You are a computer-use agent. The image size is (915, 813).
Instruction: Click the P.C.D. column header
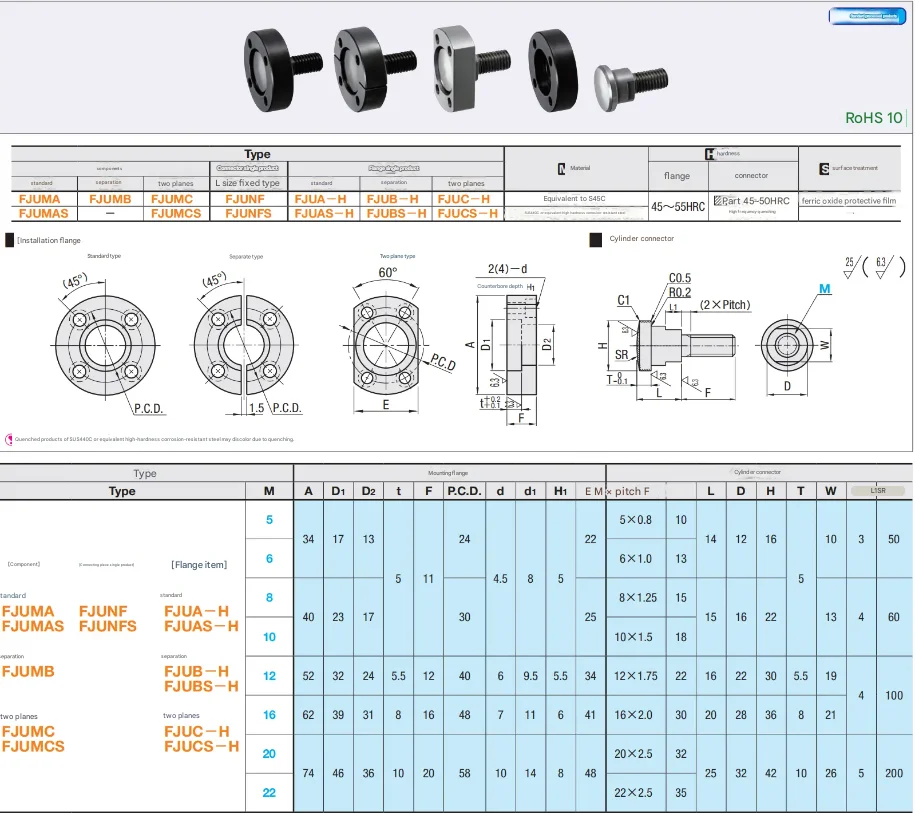(464, 491)
